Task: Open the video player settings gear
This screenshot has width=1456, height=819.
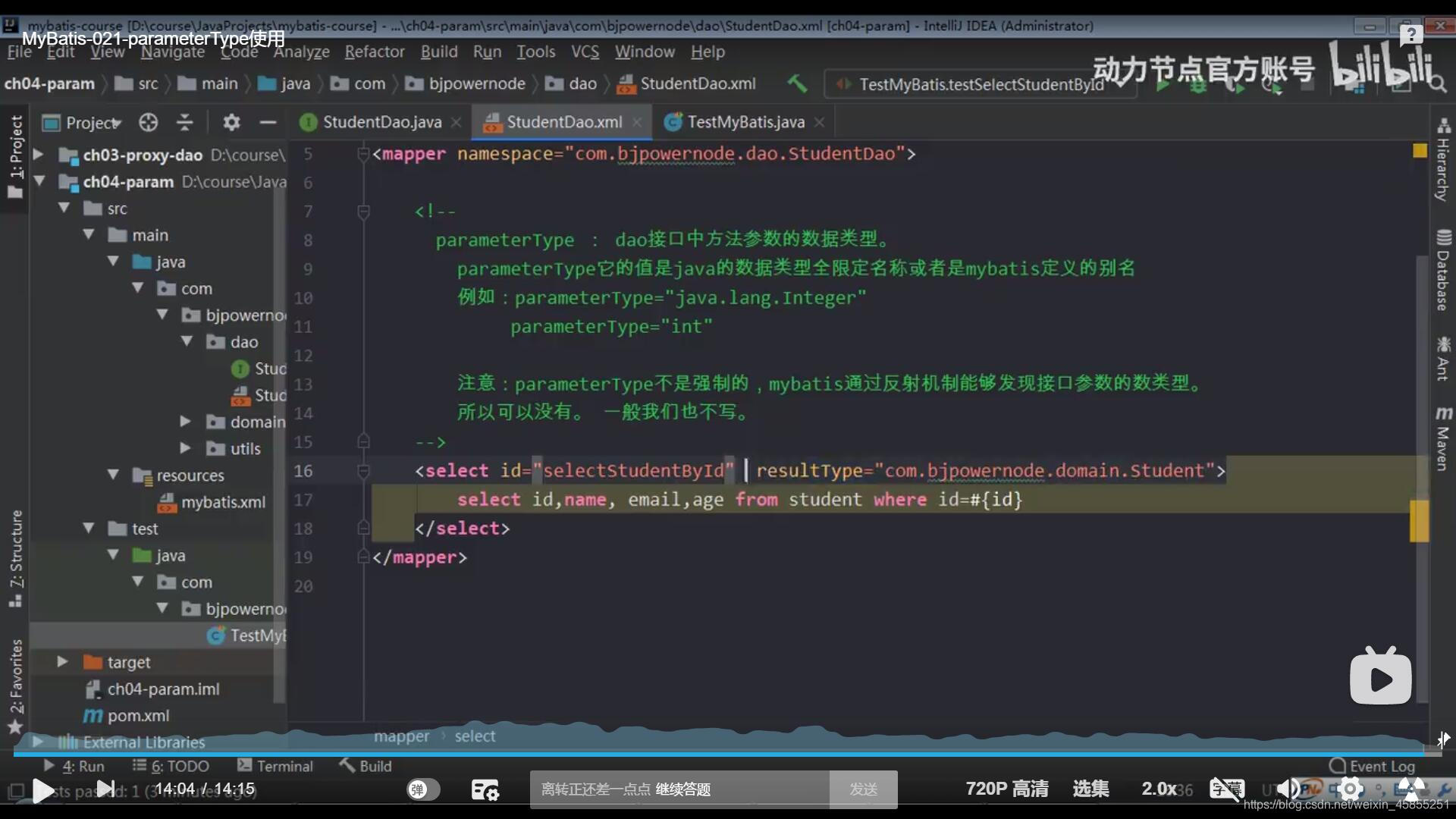Action: click(x=1351, y=789)
